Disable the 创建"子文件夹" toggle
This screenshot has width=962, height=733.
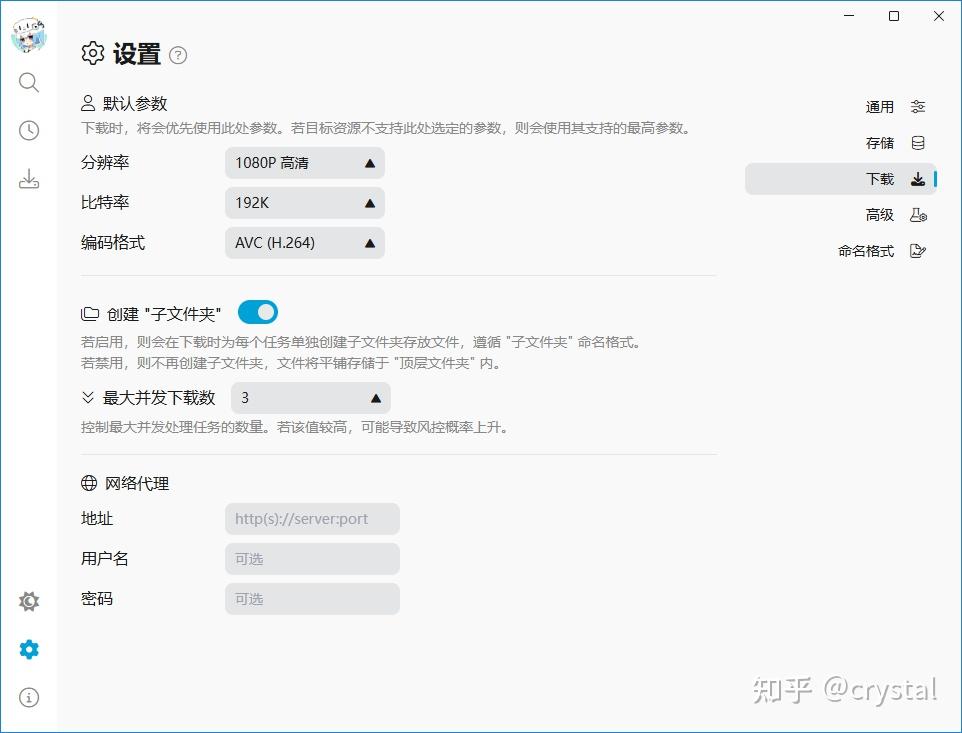[257, 311]
